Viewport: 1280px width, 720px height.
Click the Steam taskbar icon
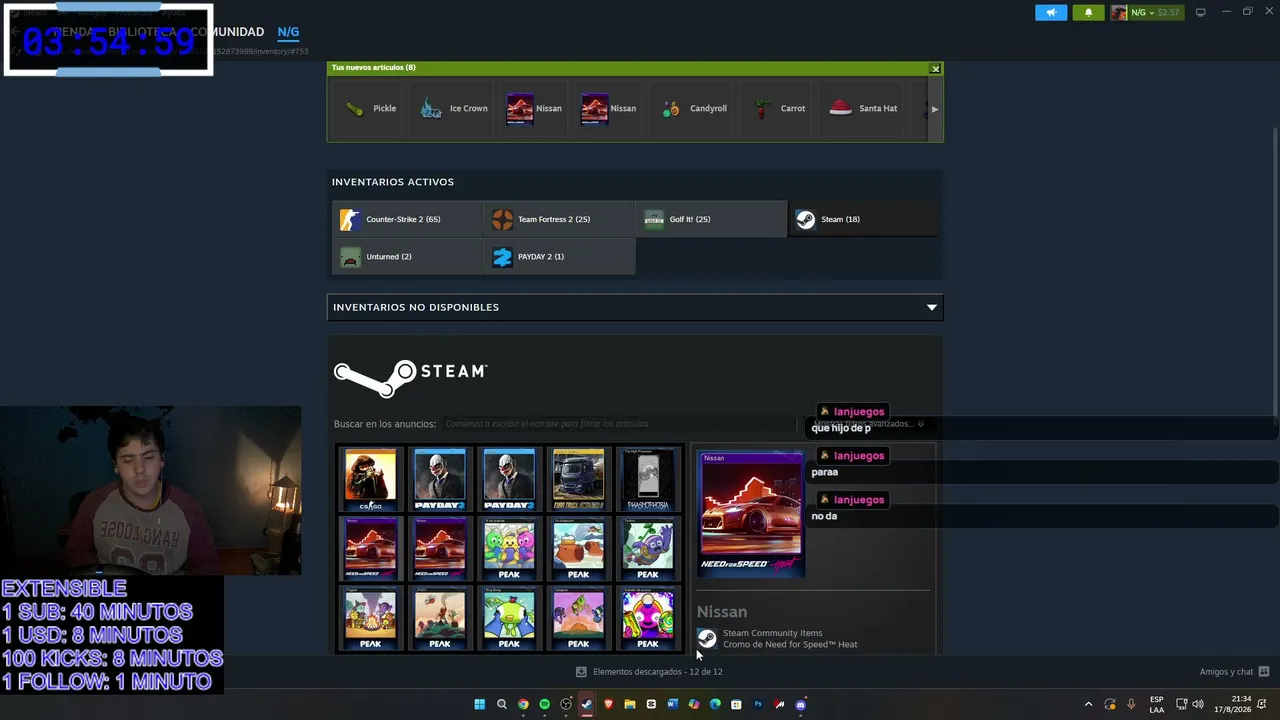pyautogui.click(x=587, y=704)
